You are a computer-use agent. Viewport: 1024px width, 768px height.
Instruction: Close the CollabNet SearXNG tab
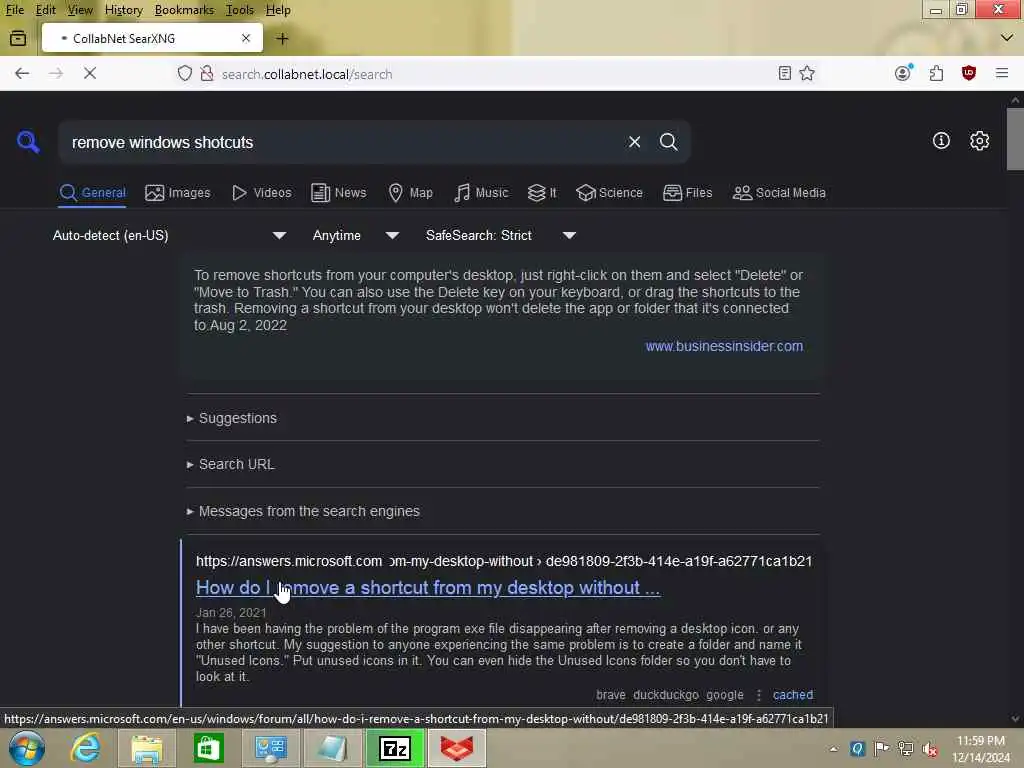click(x=246, y=39)
